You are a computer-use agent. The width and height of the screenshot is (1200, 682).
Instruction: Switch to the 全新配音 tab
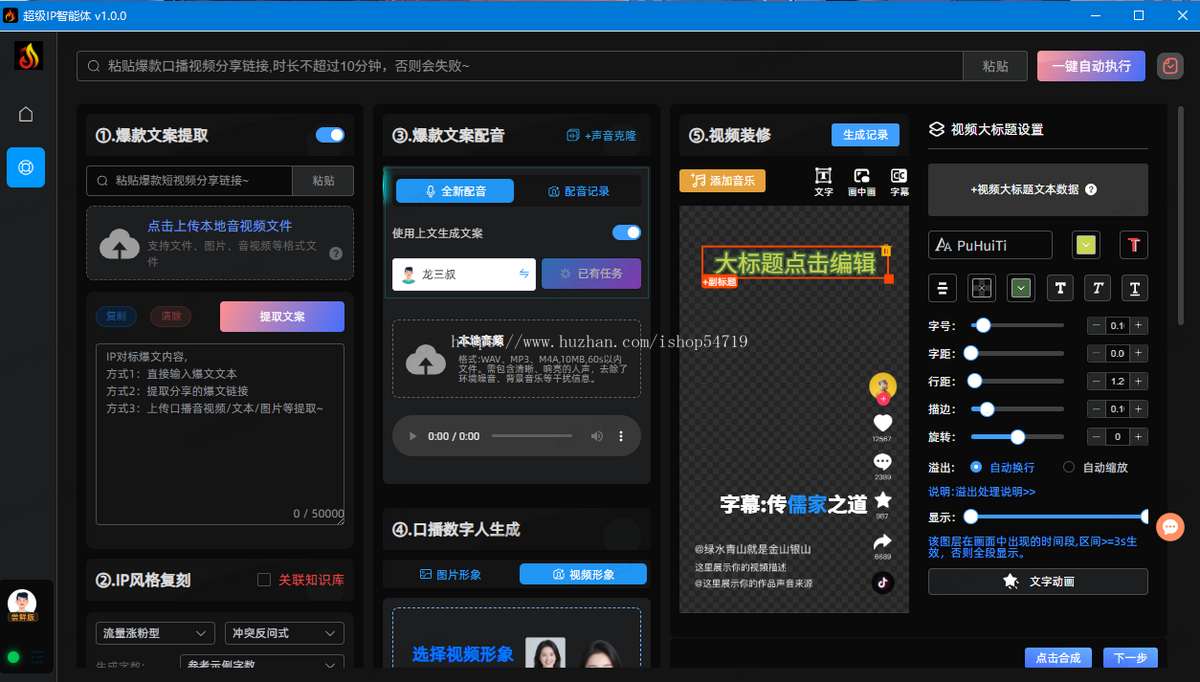pyautogui.click(x=455, y=191)
